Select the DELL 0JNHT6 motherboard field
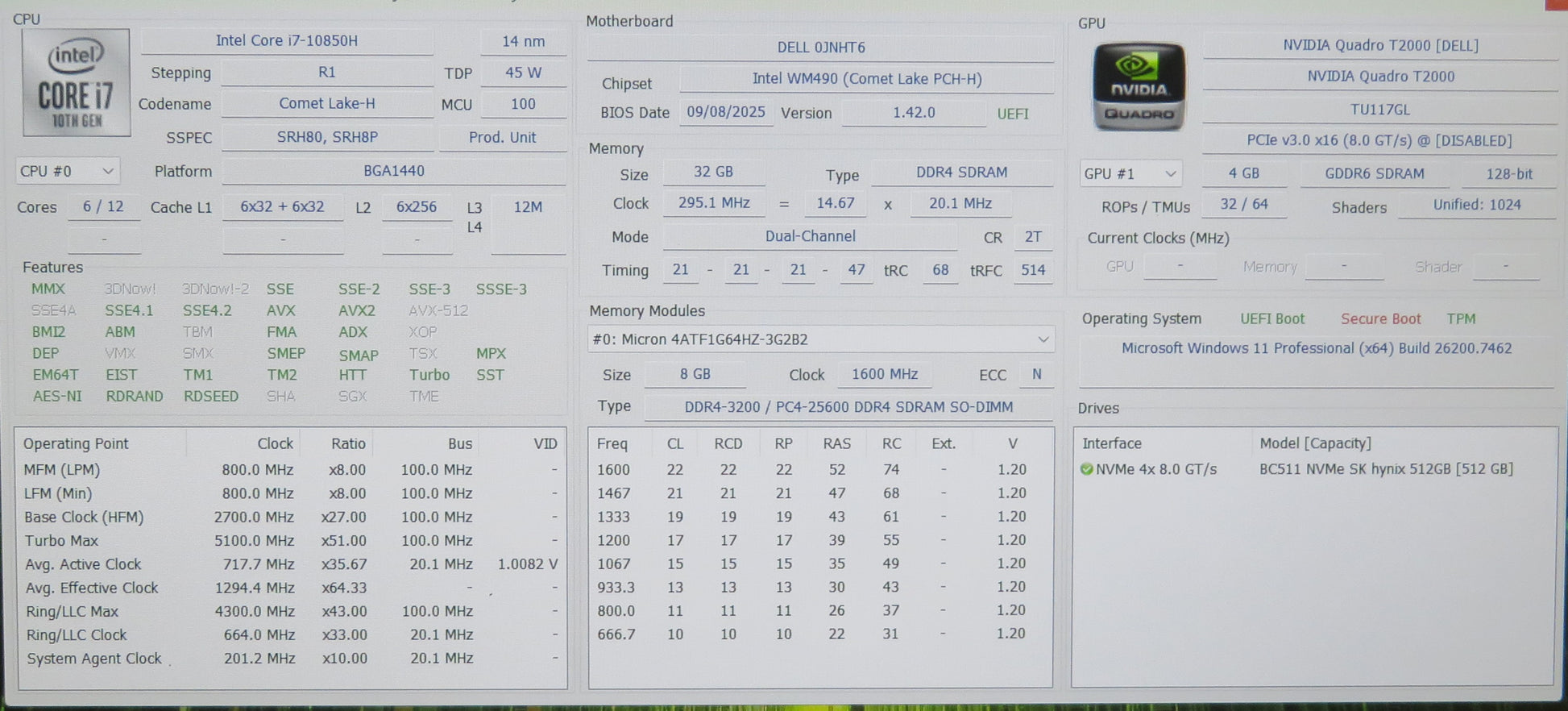Screen dimensions: 1568x711 [820, 48]
